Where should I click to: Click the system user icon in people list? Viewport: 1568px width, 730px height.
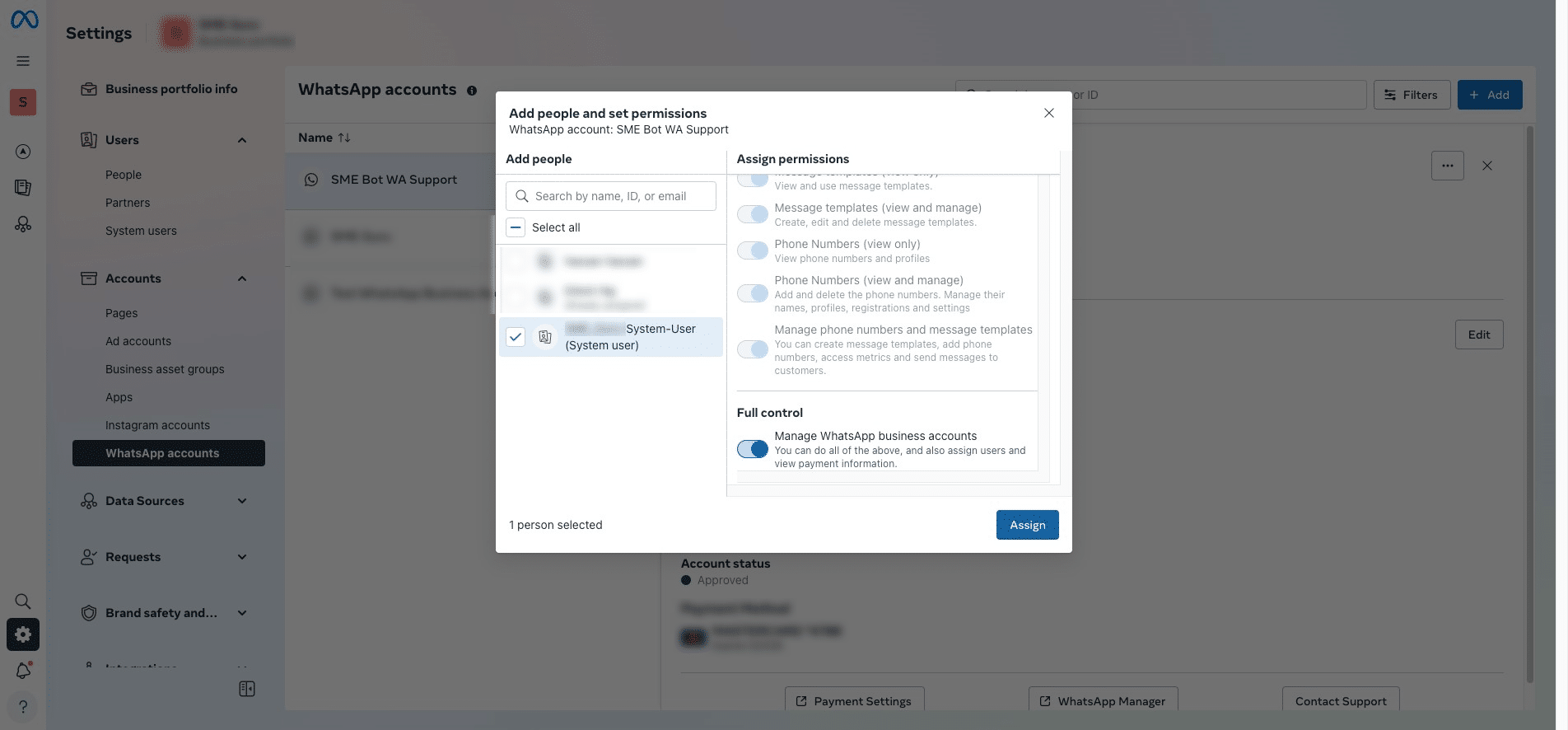click(545, 337)
